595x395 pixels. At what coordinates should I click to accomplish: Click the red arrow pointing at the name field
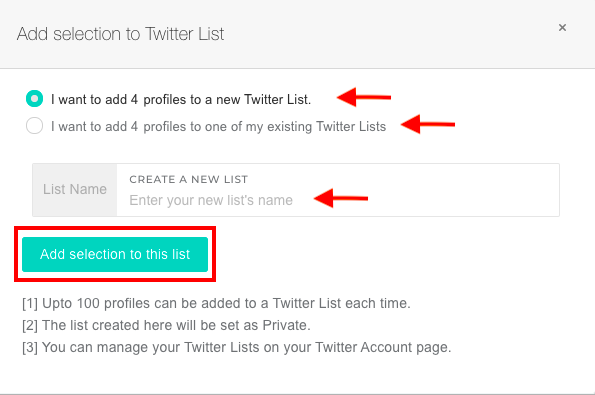click(341, 198)
